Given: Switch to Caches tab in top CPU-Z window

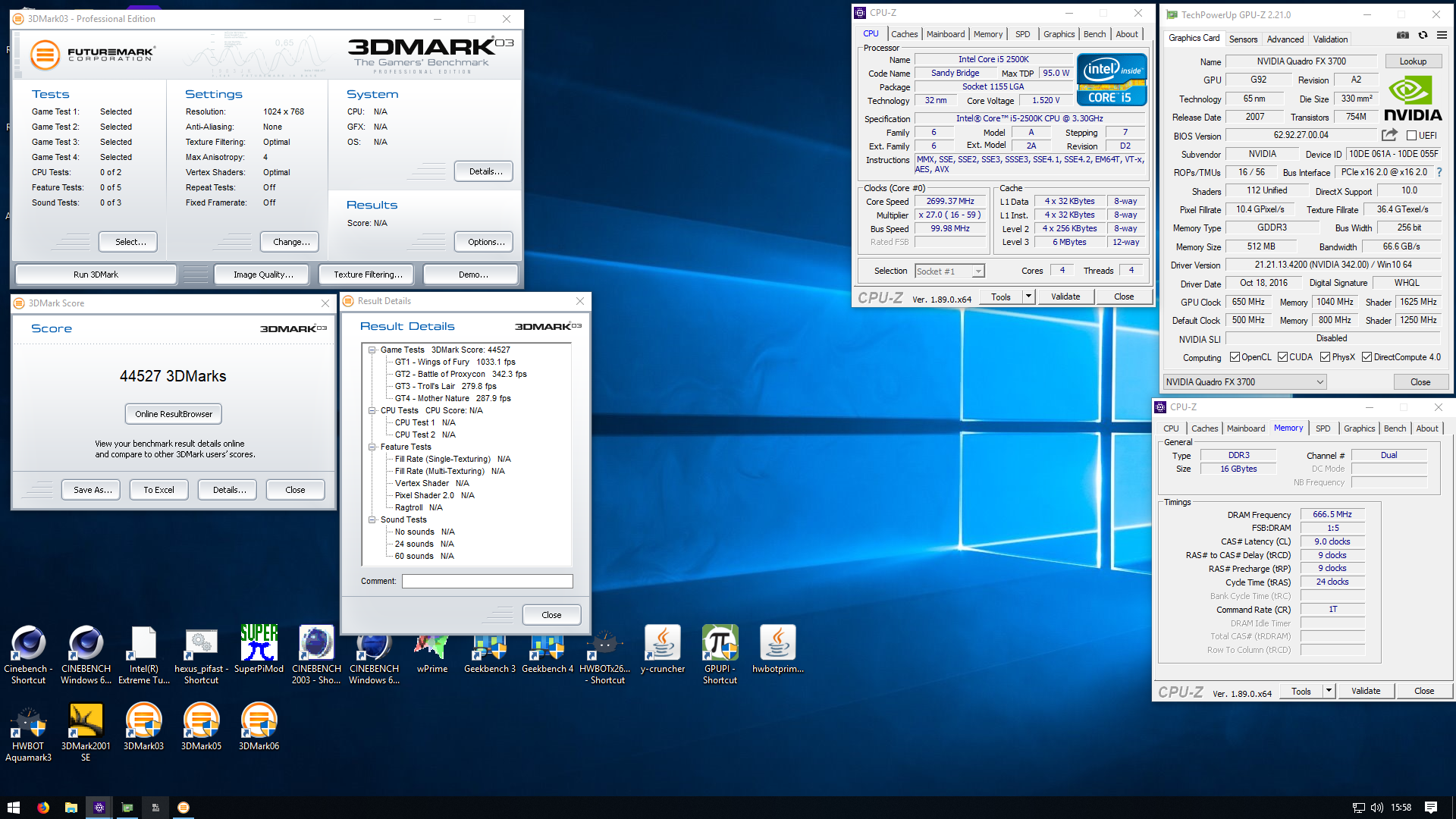Looking at the screenshot, I should pos(904,34).
